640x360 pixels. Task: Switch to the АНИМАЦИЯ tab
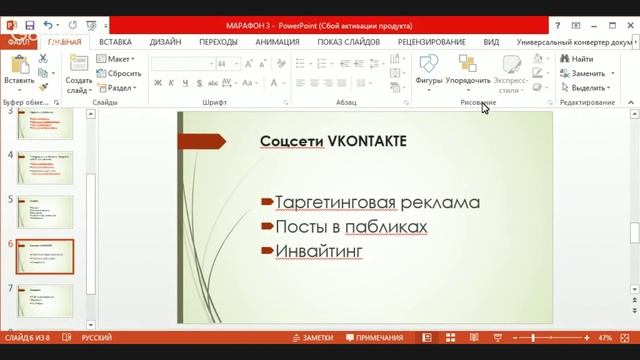(x=278, y=42)
